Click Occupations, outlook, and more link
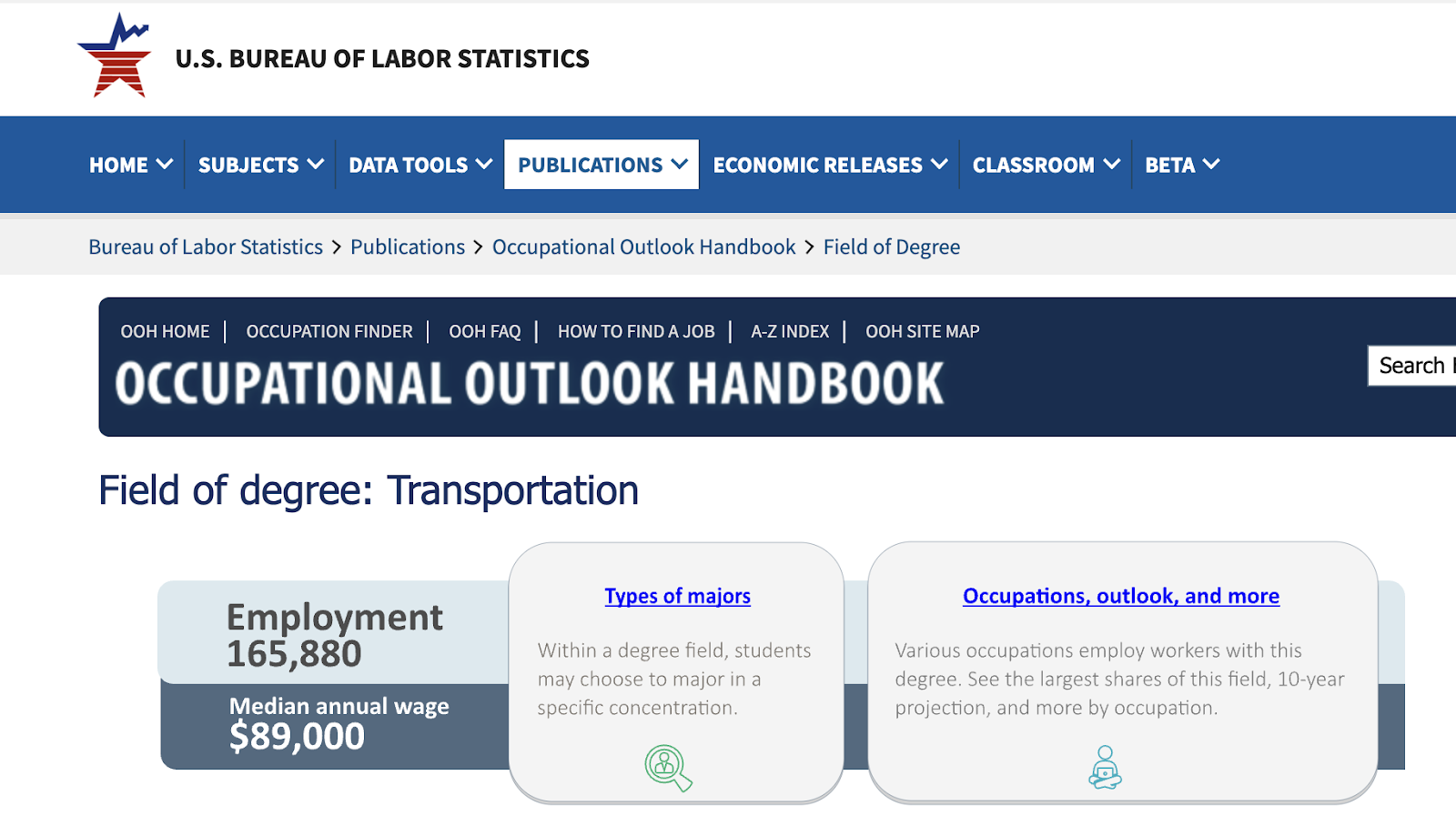This screenshot has height=826, width=1456. [1121, 597]
